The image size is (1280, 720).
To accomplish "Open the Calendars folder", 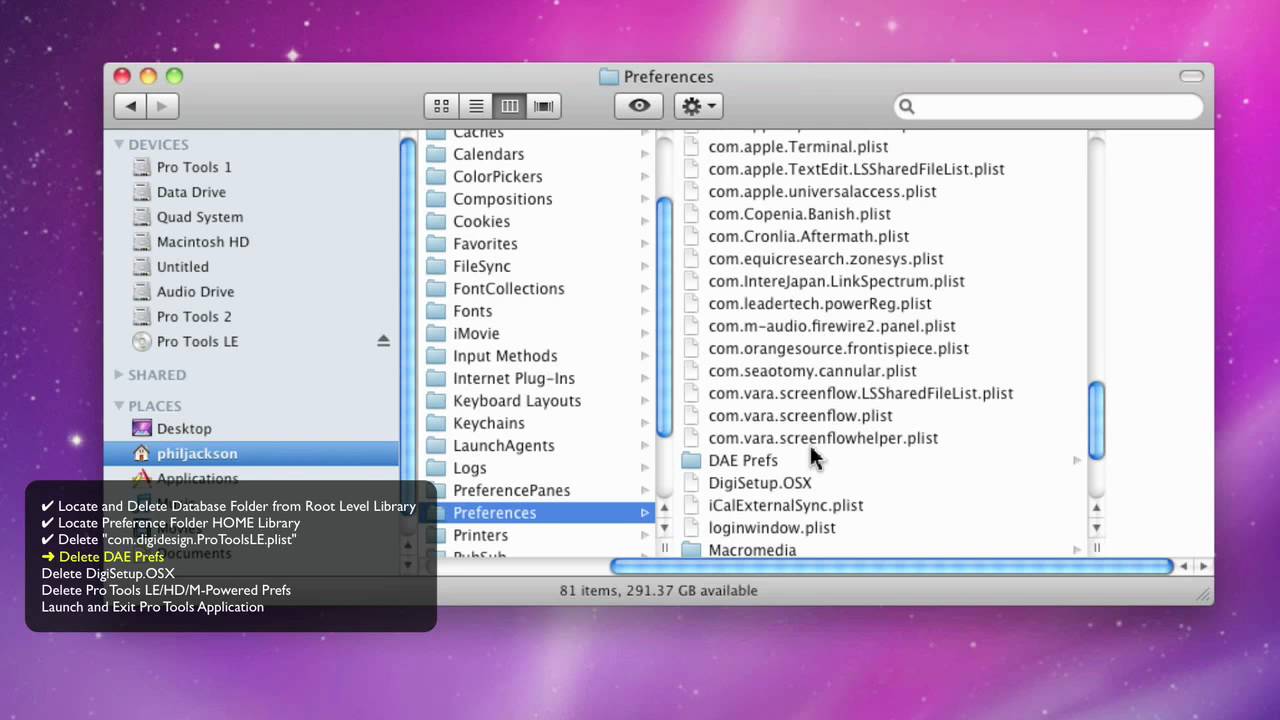I will 488,154.
